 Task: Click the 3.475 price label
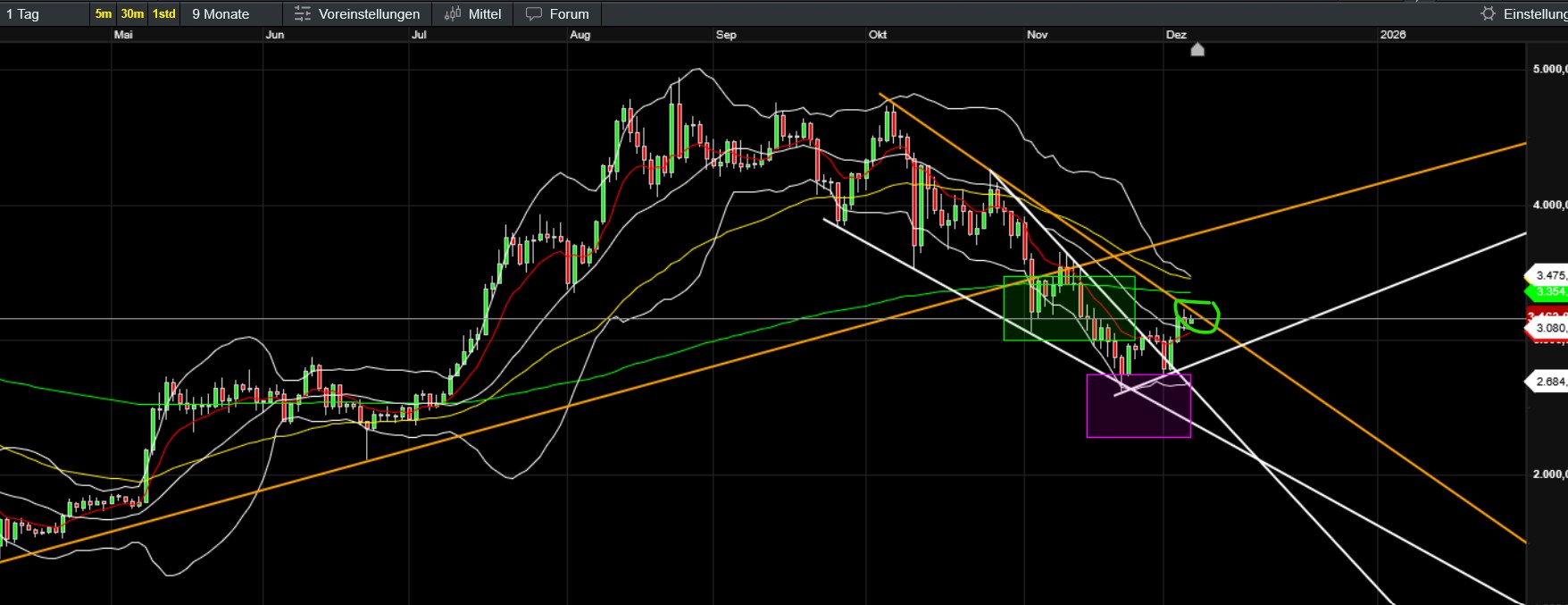pyautogui.click(x=1547, y=275)
